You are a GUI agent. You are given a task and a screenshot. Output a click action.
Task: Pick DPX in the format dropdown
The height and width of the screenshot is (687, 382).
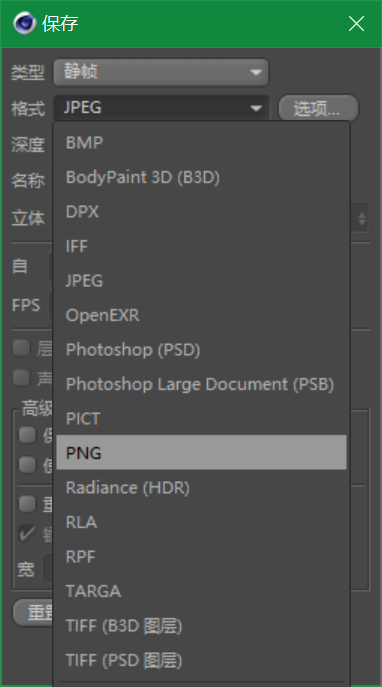201,212
